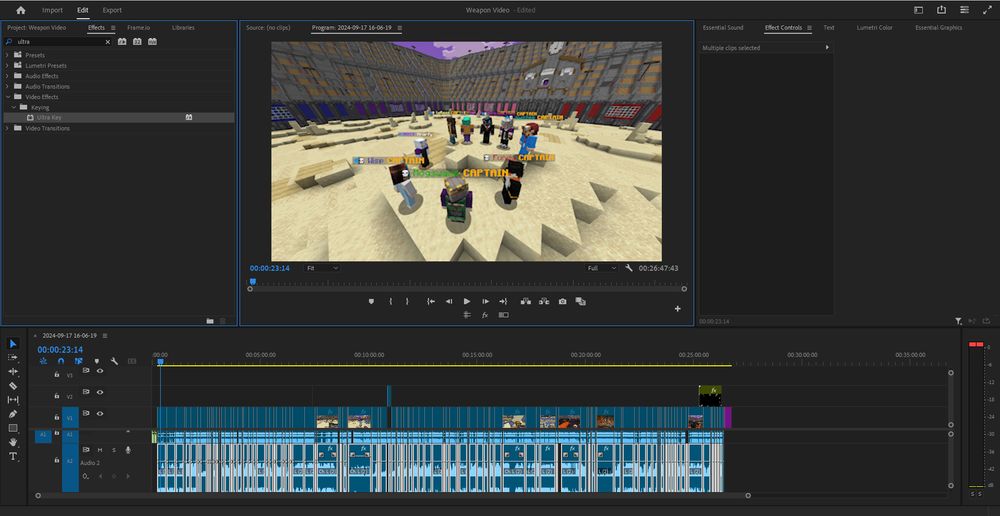Toggle V1 track output eye
Viewport: 1000px width, 516px height.
pos(100,413)
